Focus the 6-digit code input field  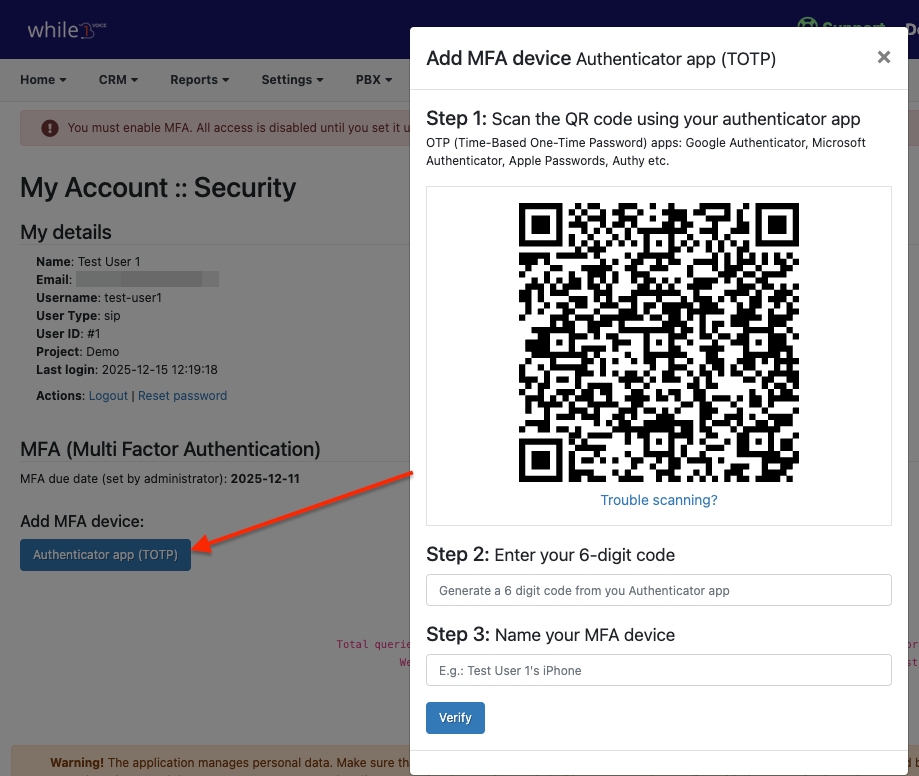click(x=658, y=590)
